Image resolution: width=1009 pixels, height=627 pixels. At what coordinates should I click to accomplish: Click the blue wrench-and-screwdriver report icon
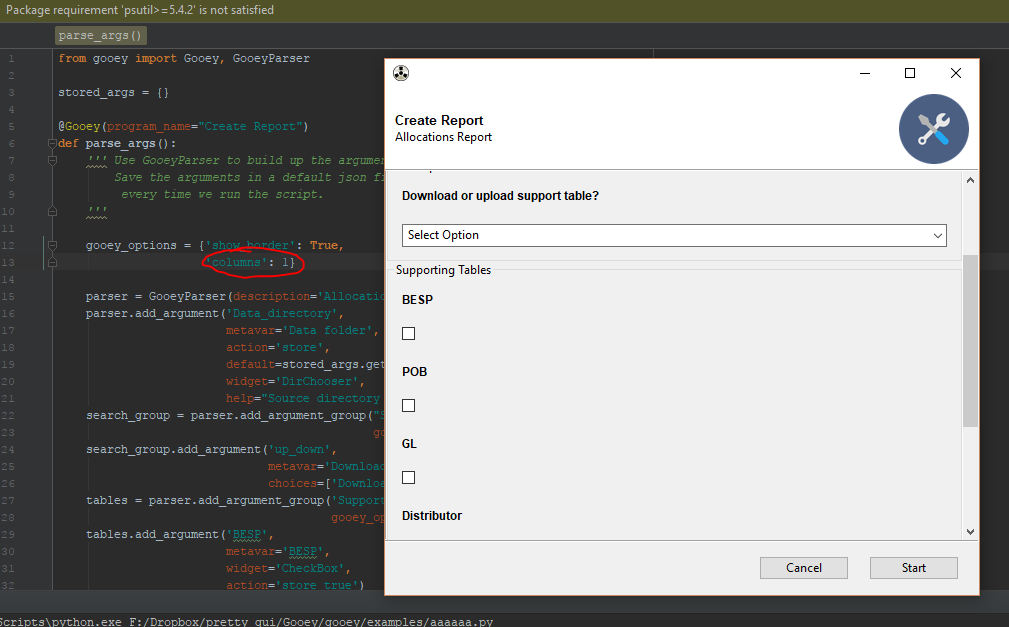pos(933,129)
